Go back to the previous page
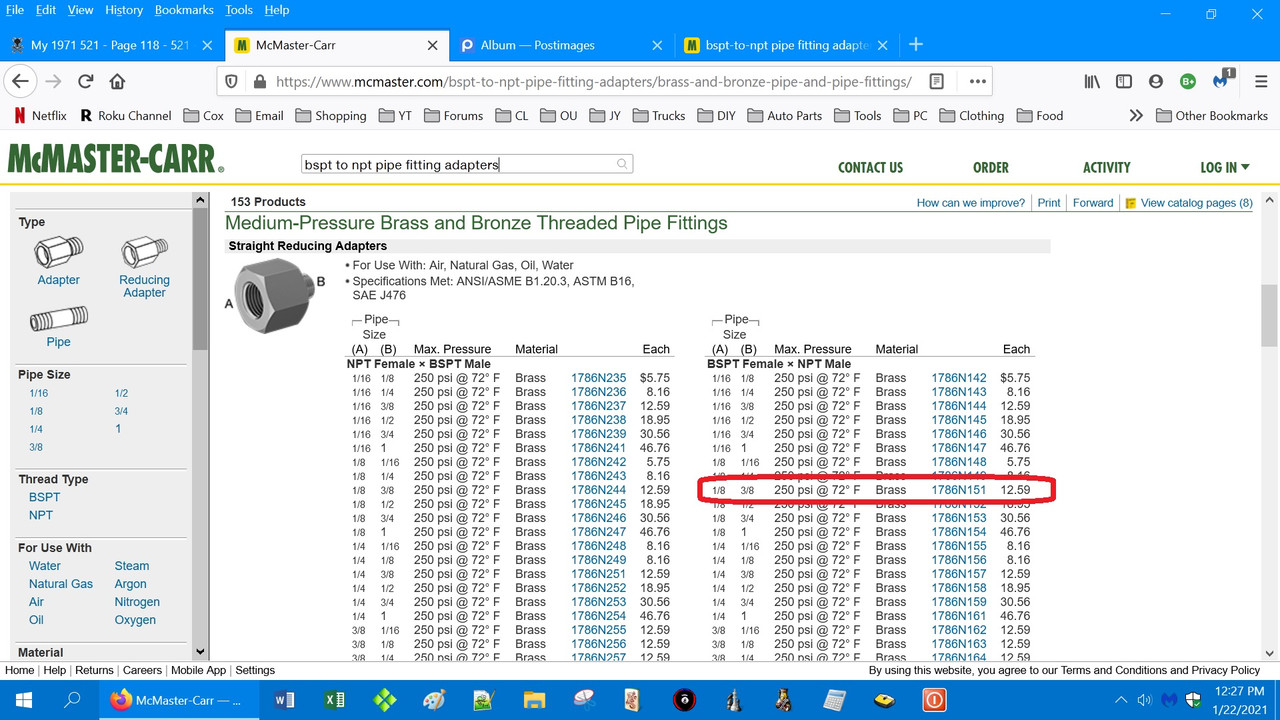Image resolution: width=1280 pixels, height=720 pixels. (x=21, y=81)
